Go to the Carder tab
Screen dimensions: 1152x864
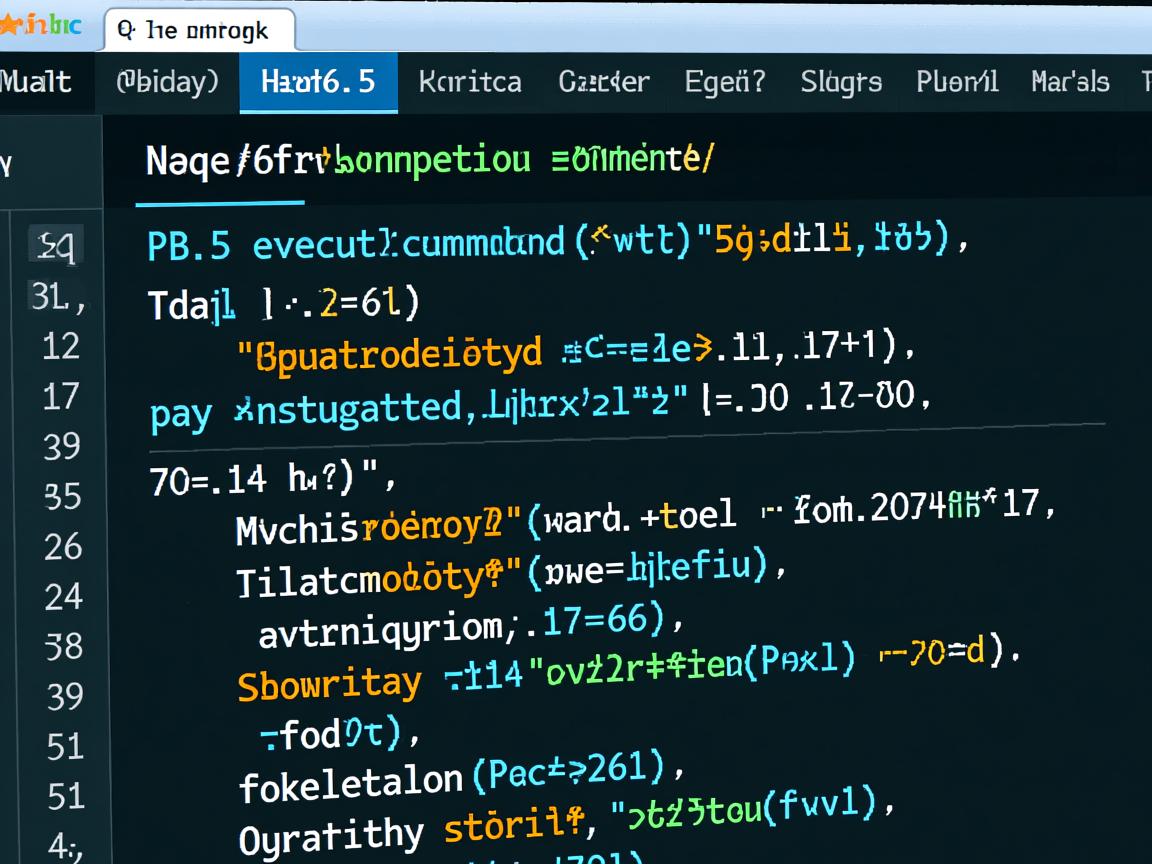[x=604, y=82]
